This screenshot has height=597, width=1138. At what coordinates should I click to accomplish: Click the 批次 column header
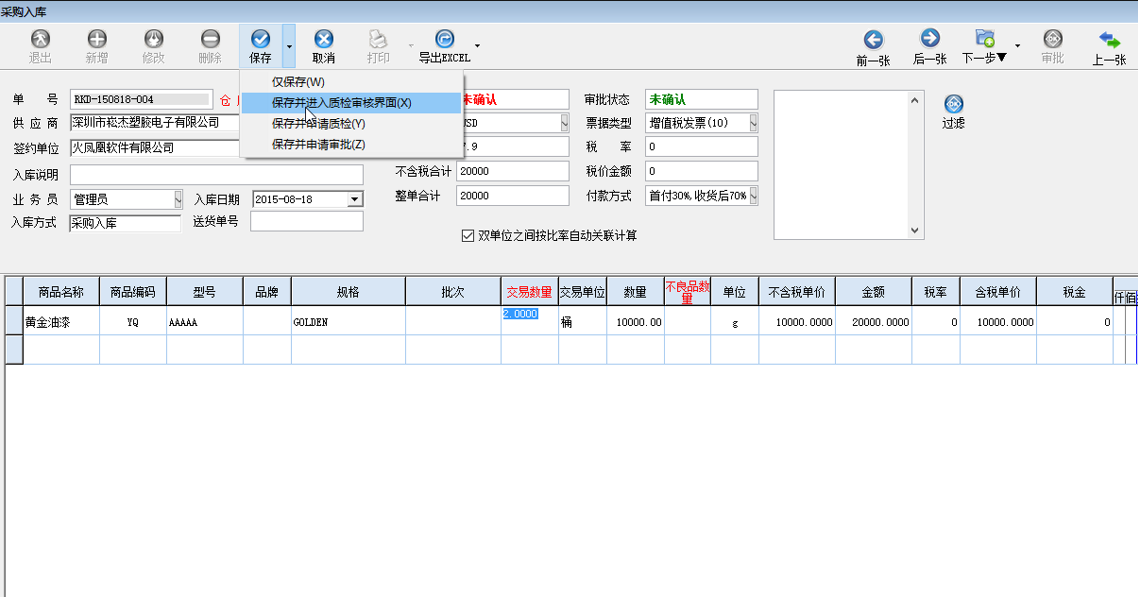click(453, 292)
